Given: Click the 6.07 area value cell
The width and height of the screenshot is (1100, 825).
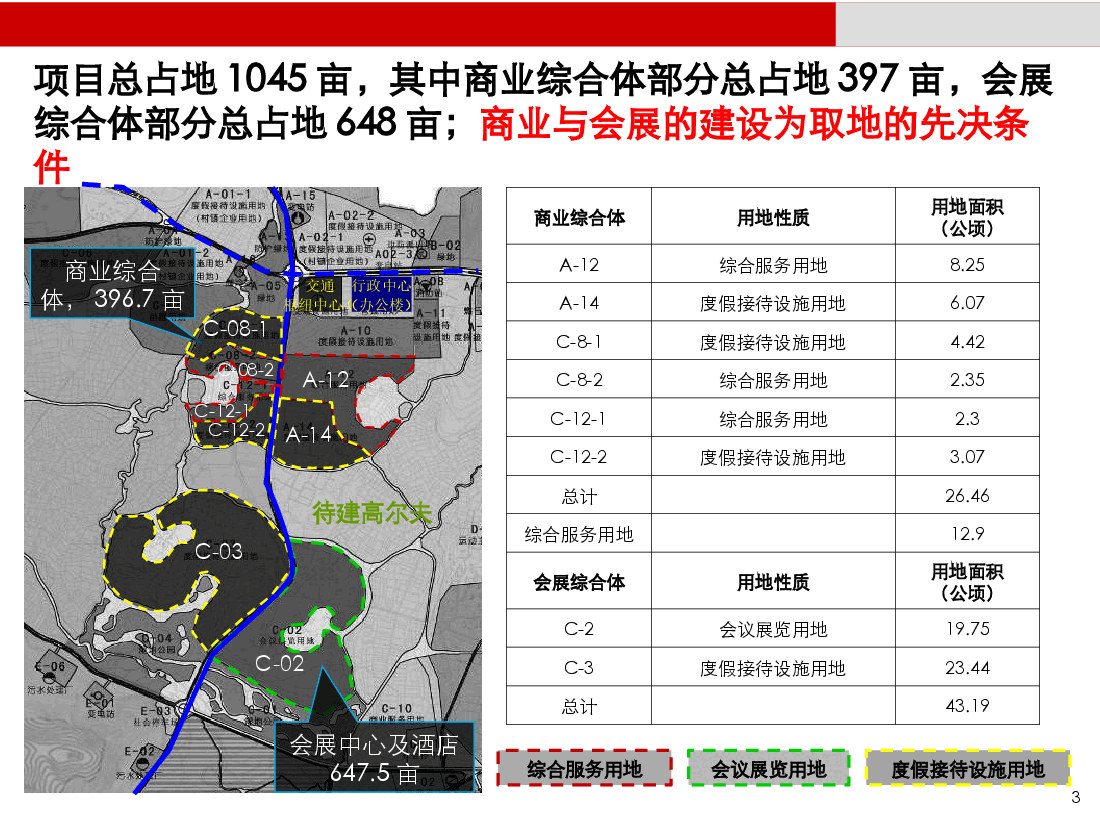Looking at the screenshot, I should click(x=967, y=302).
